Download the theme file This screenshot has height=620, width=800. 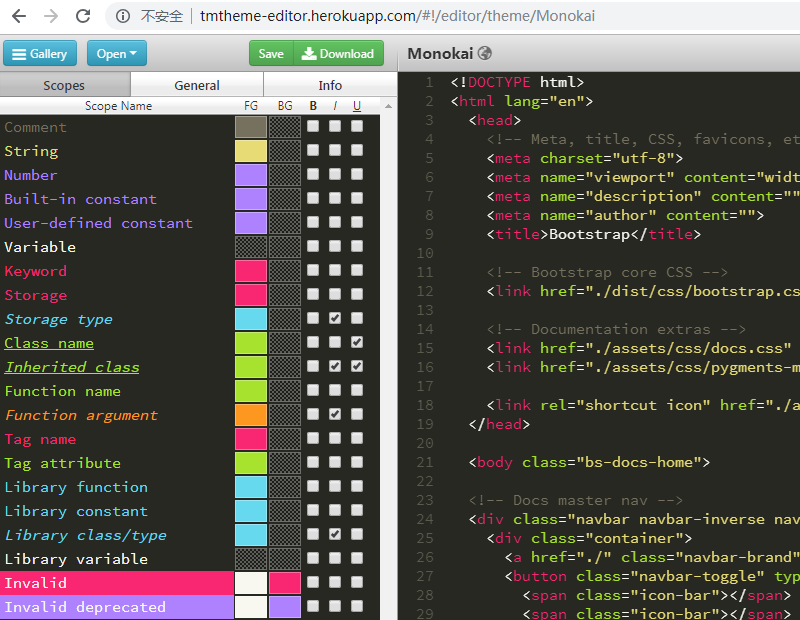[x=339, y=54]
